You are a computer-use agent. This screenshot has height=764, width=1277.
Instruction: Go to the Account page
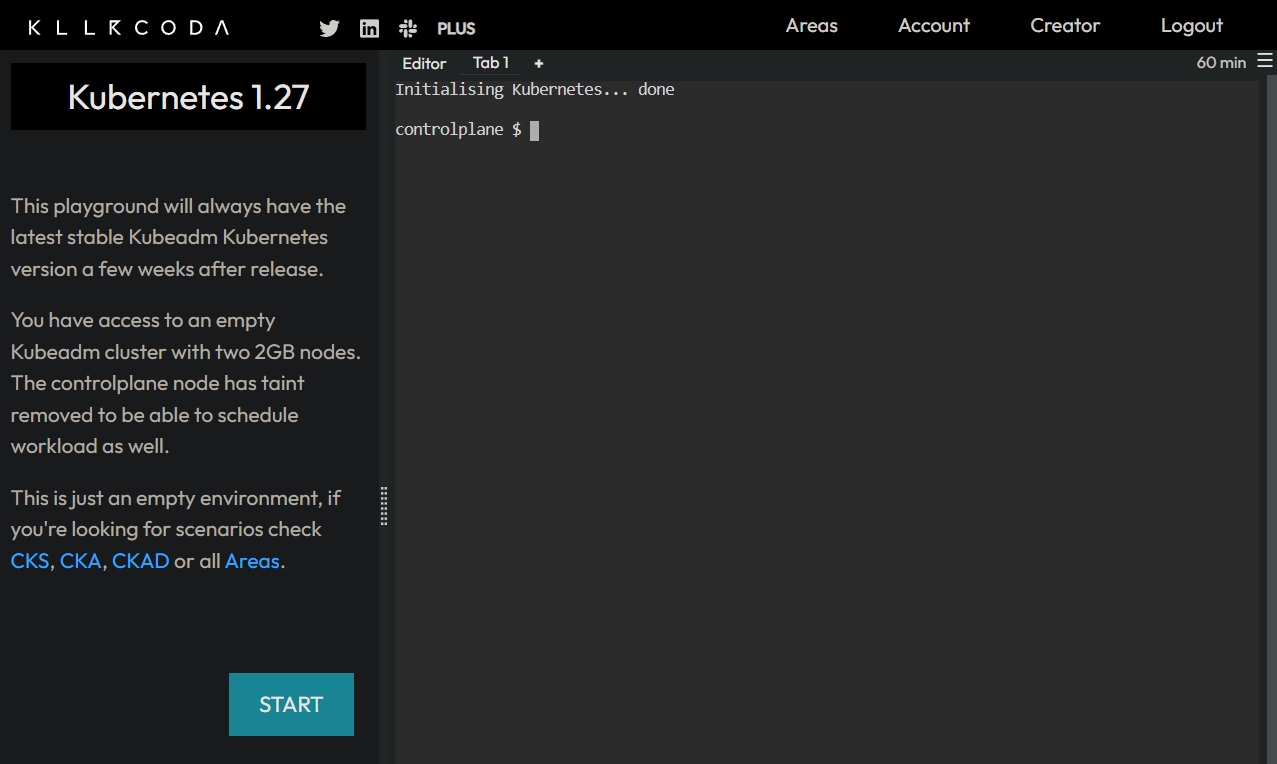(933, 26)
